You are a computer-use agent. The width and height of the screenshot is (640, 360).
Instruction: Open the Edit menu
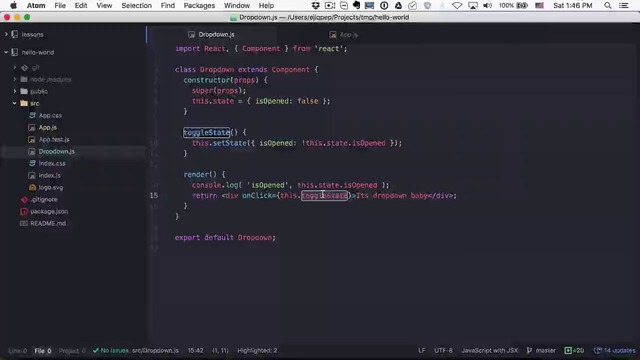point(81,6)
